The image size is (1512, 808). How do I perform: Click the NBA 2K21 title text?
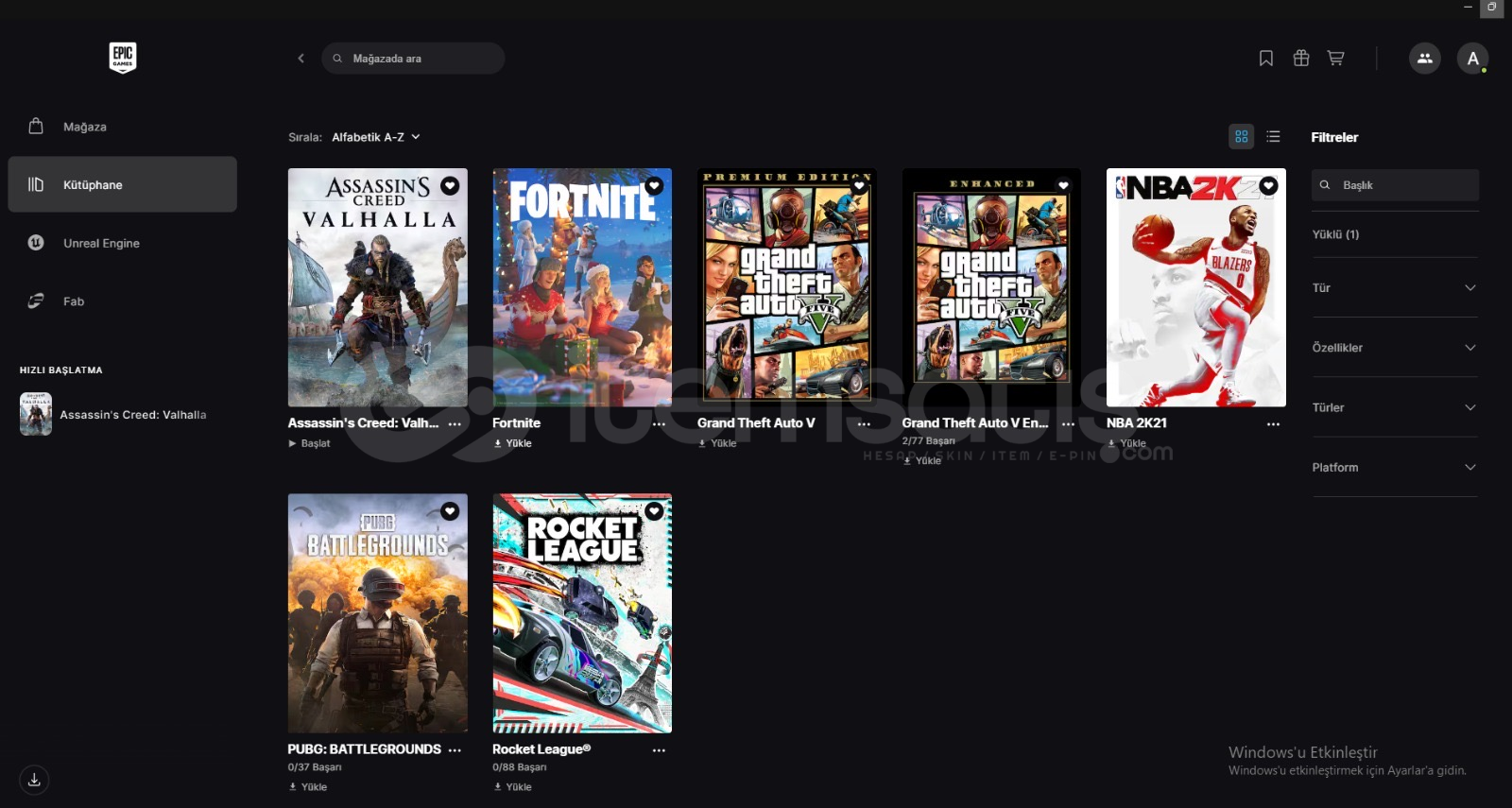pyautogui.click(x=1137, y=423)
